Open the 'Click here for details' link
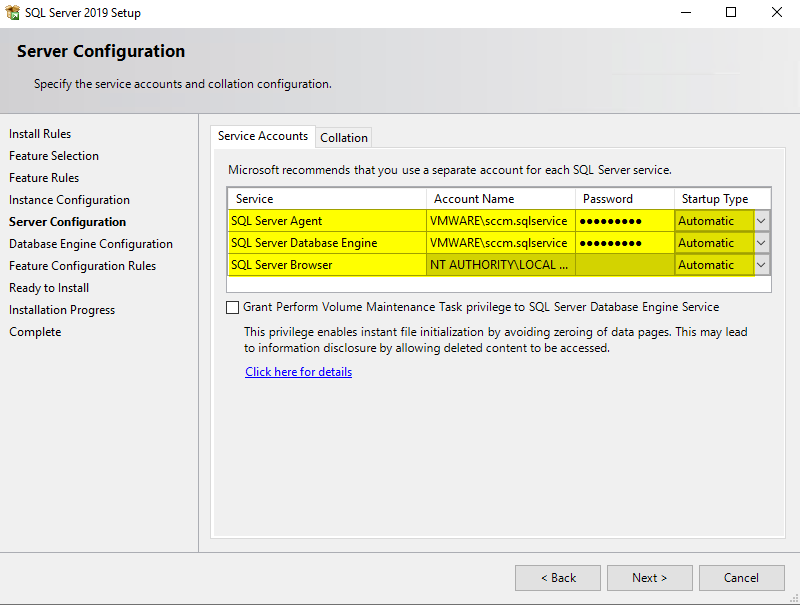Image resolution: width=800 pixels, height=606 pixels. [x=298, y=372]
